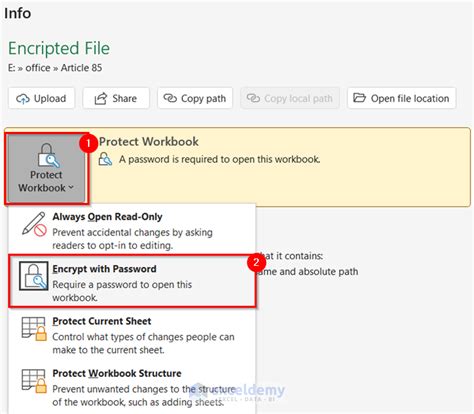Click the Protect Workbook Structure icon
The height and width of the screenshot is (414, 474).
click(x=34, y=381)
